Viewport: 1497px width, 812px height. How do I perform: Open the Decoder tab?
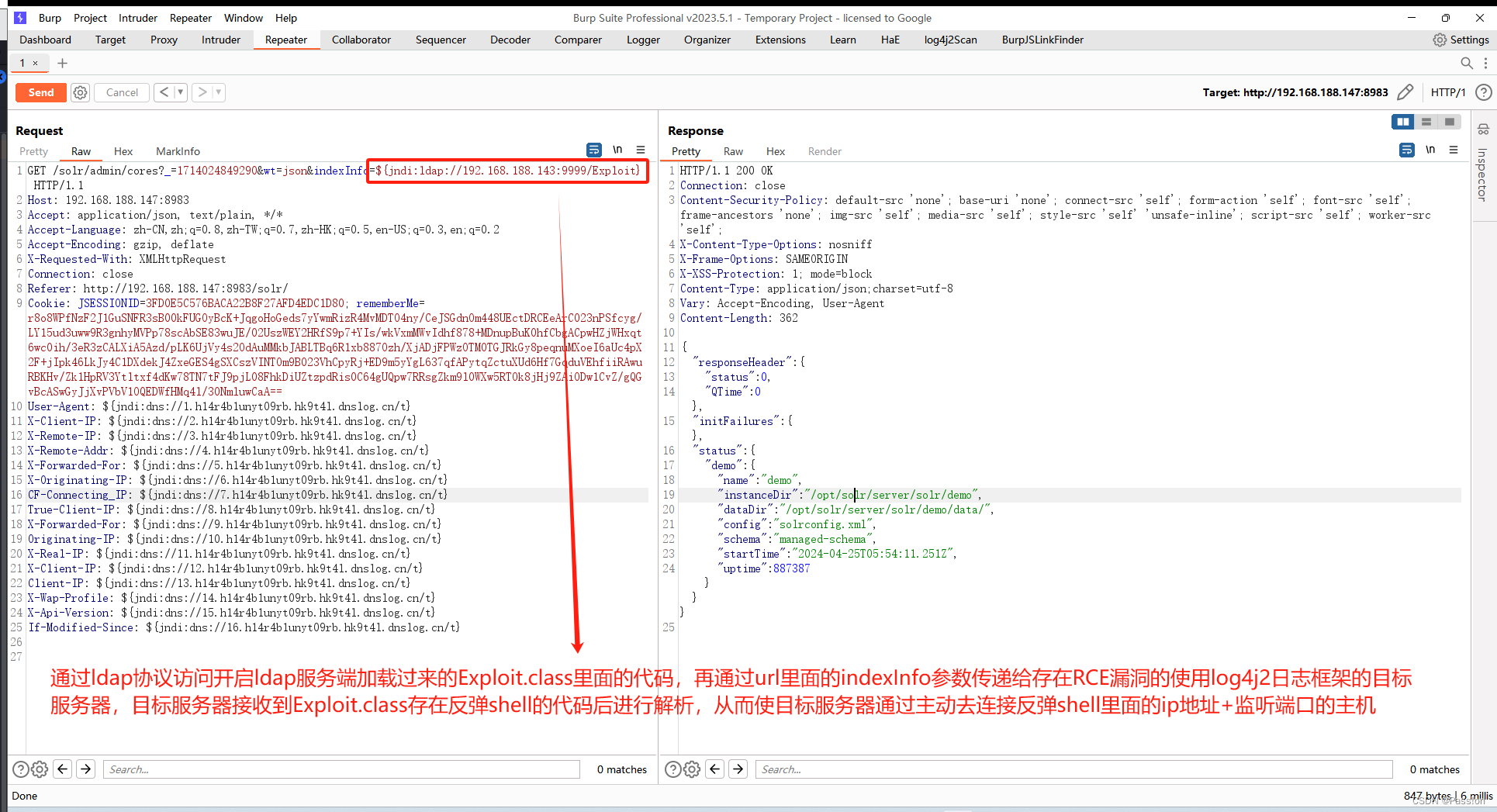coord(510,40)
